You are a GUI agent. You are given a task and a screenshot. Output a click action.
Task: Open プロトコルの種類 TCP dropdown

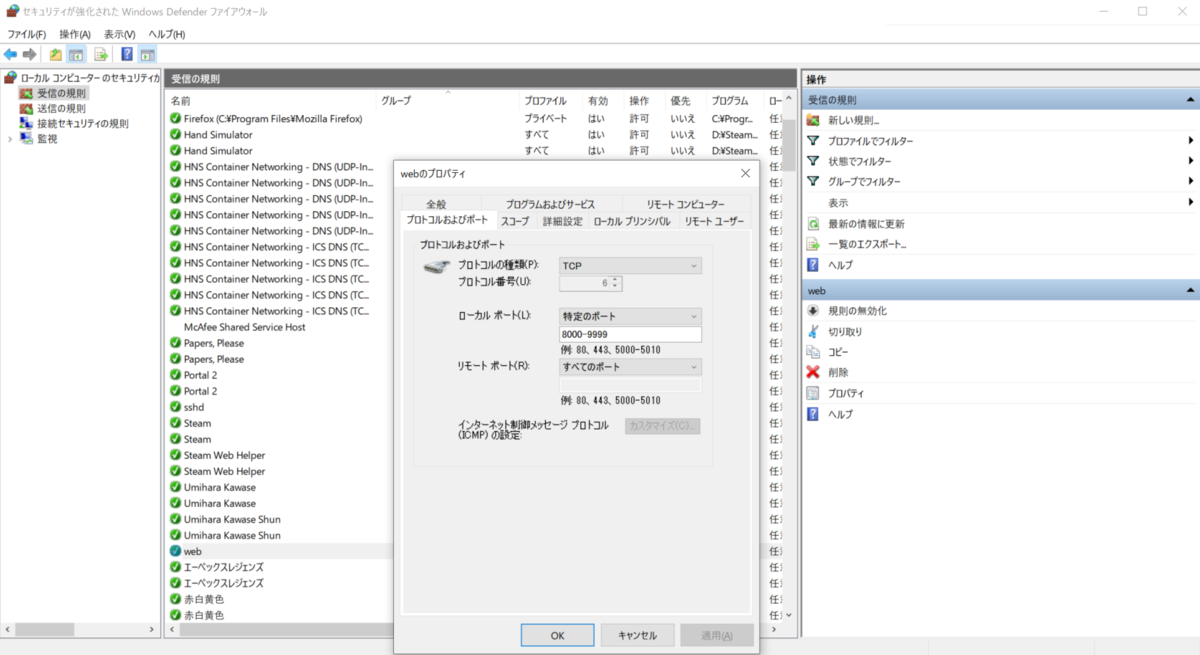point(630,265)
